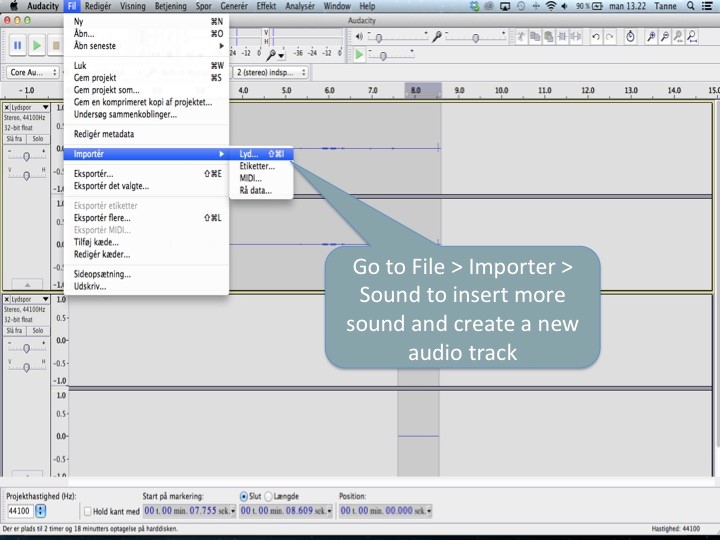
Task: Click the Cut scissors tool icon
Action: coord(521,36)
